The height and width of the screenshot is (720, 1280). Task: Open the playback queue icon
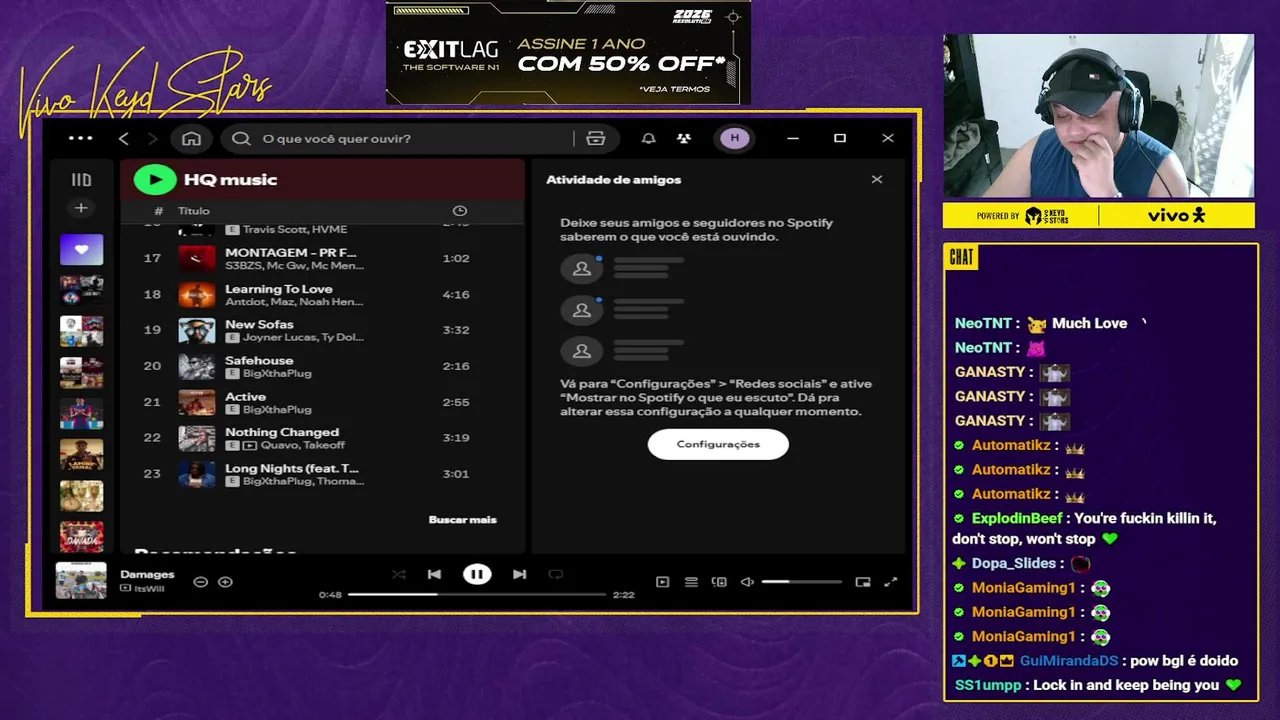coord(691,582)
